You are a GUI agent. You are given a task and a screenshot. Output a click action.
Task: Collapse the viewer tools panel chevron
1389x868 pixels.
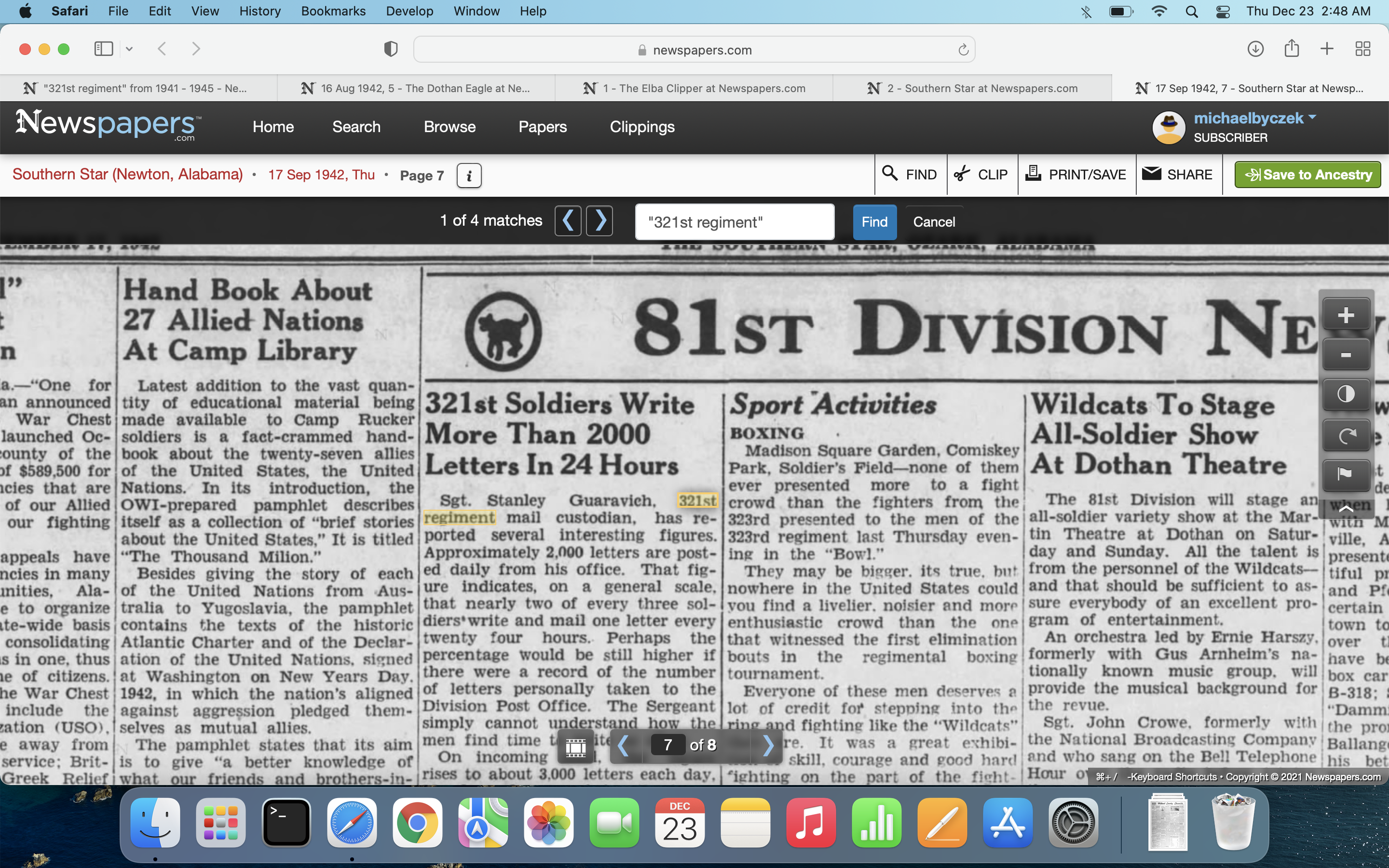coord(1346,508)
